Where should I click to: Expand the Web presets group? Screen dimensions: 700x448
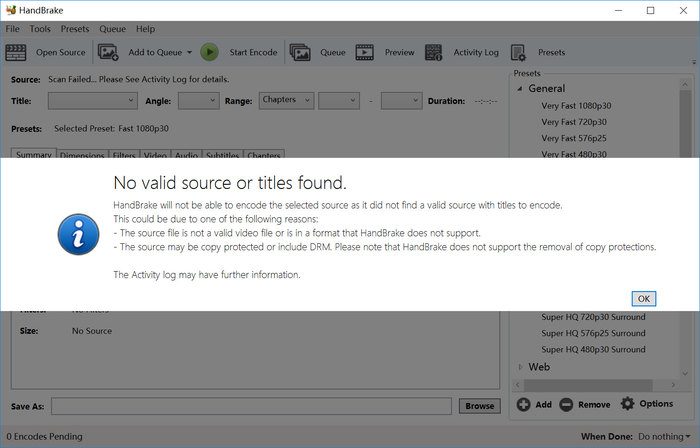520,367
